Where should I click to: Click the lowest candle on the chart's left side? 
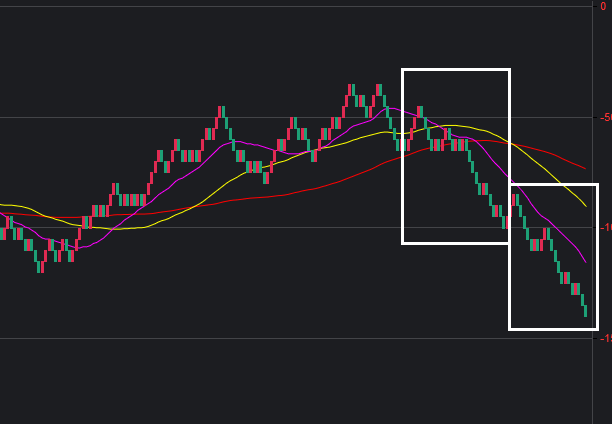pos(40,266)
